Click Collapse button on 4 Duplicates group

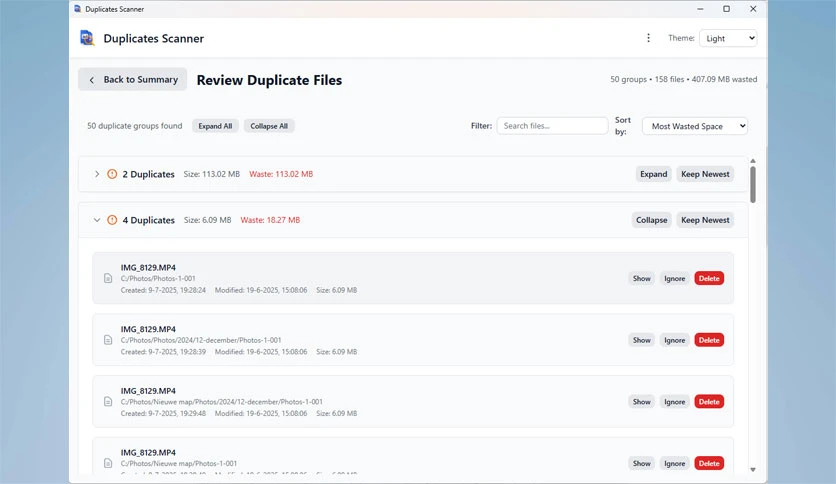(x=652, y=220)
